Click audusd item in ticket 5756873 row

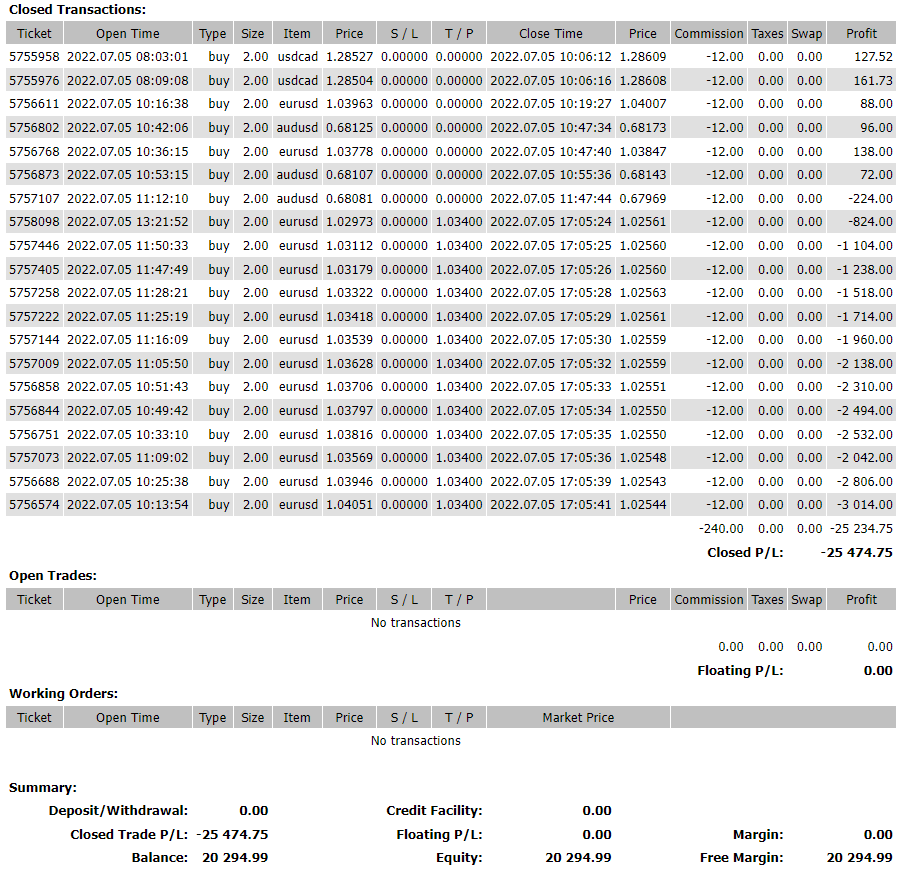(x=297, y=175)
